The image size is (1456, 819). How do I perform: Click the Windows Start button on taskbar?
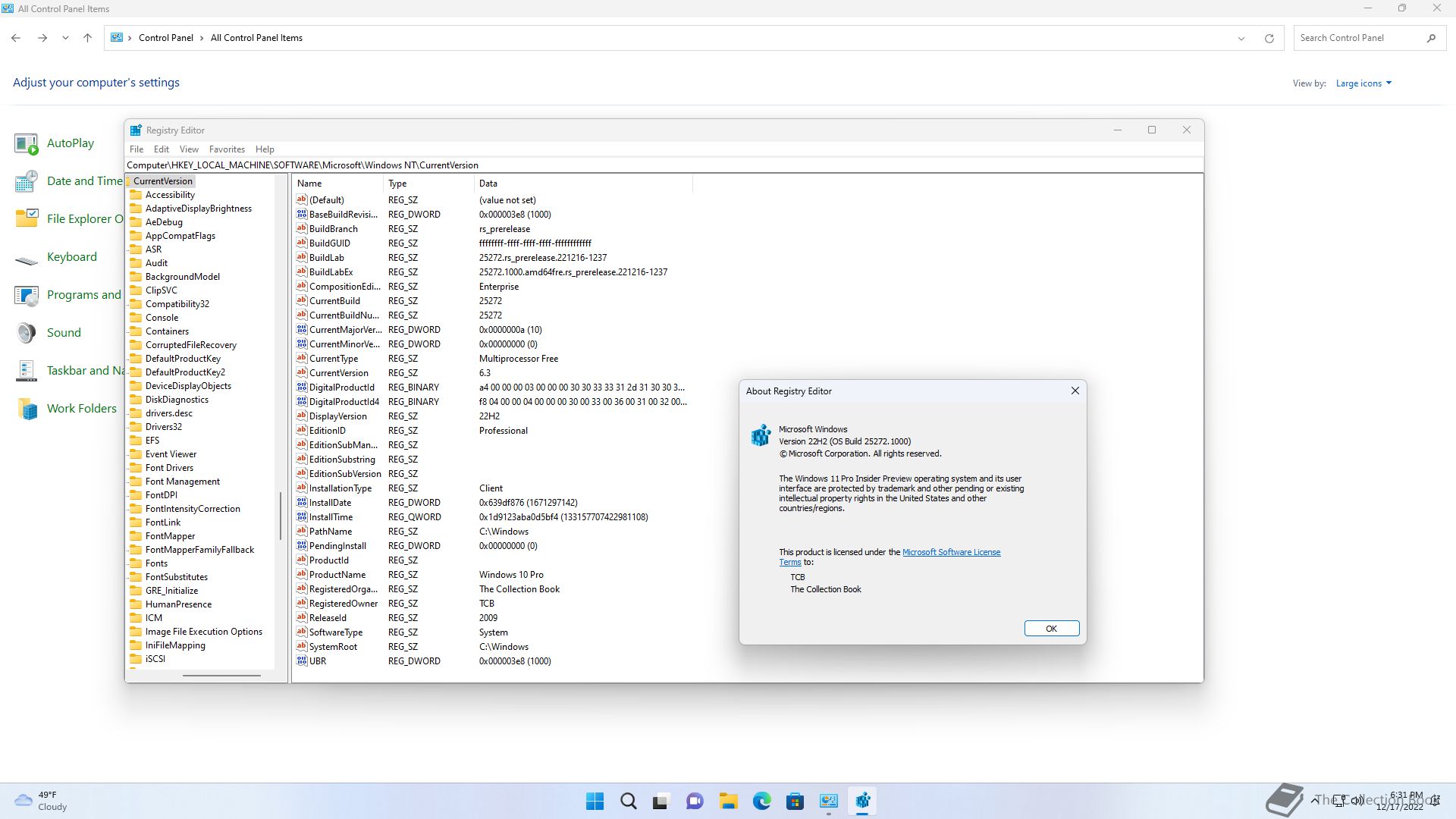click(x=595, y=801)
